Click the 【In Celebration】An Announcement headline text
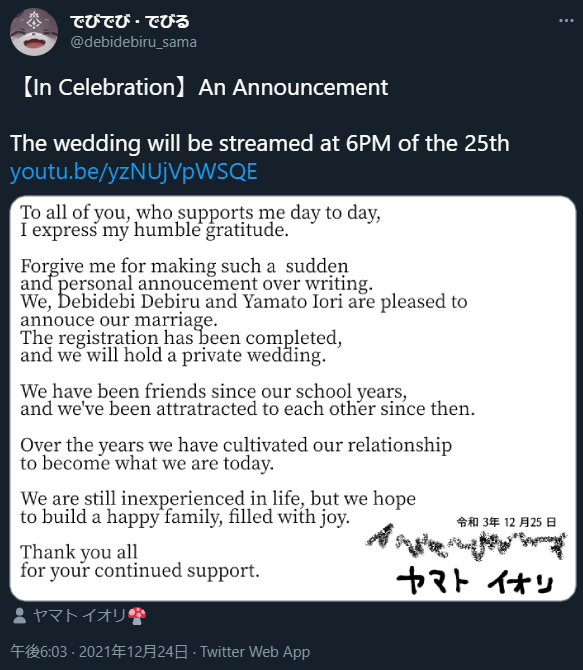 tap(203, 88)
